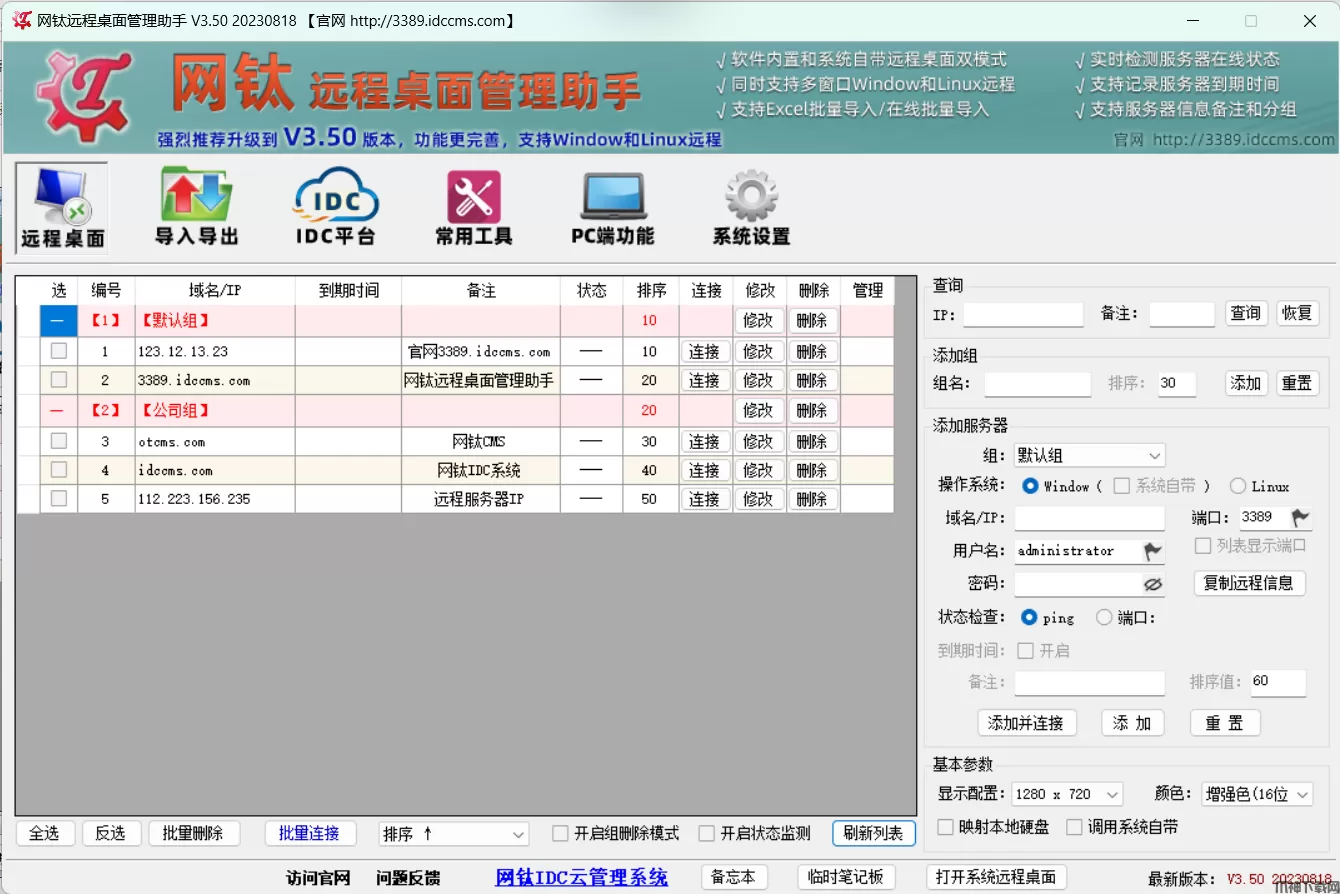
Task: Open the PC端功能 laptop icon
Action: [x=612, y=207]
